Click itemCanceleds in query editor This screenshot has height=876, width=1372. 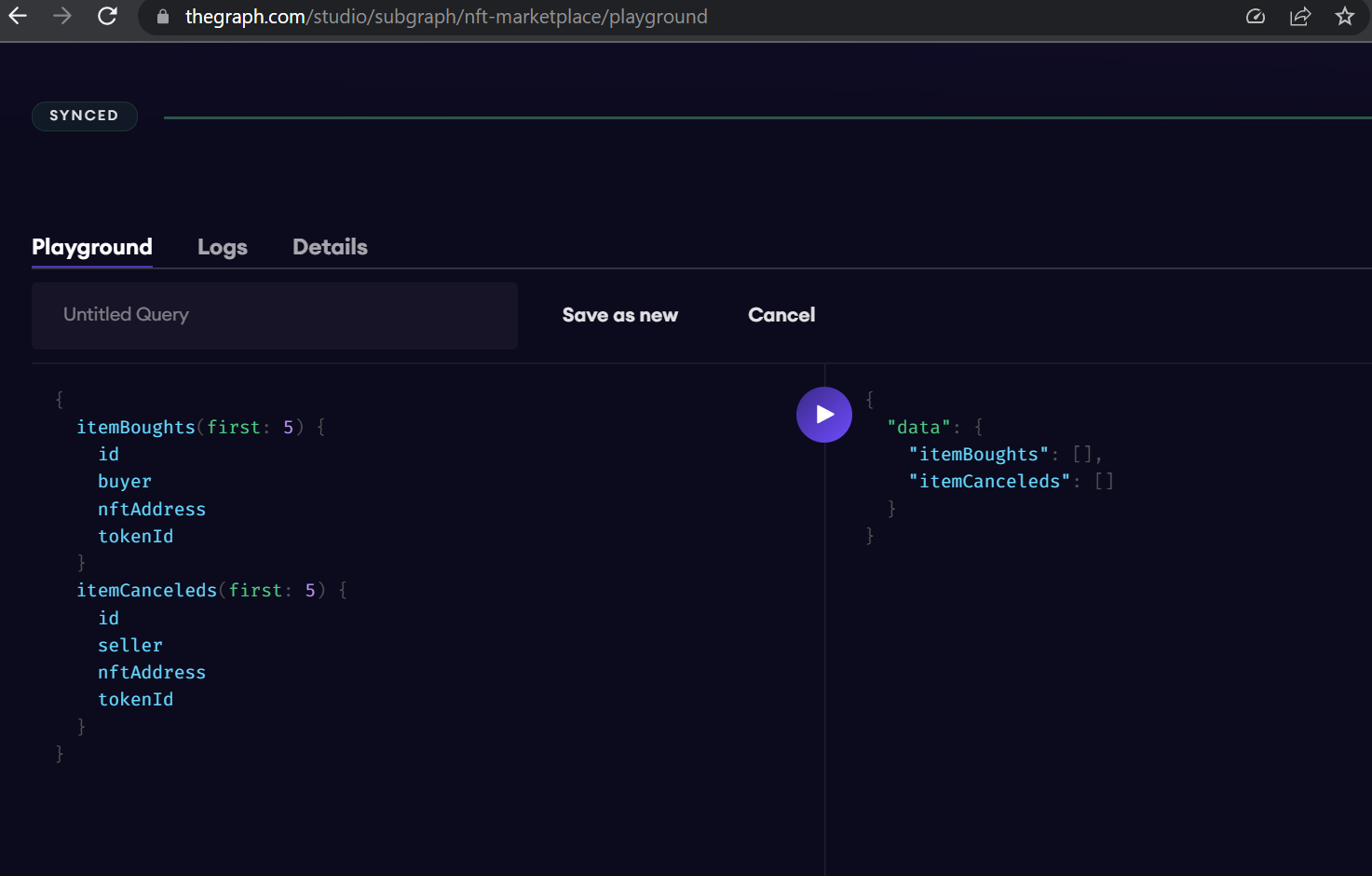tap(146, 590)
